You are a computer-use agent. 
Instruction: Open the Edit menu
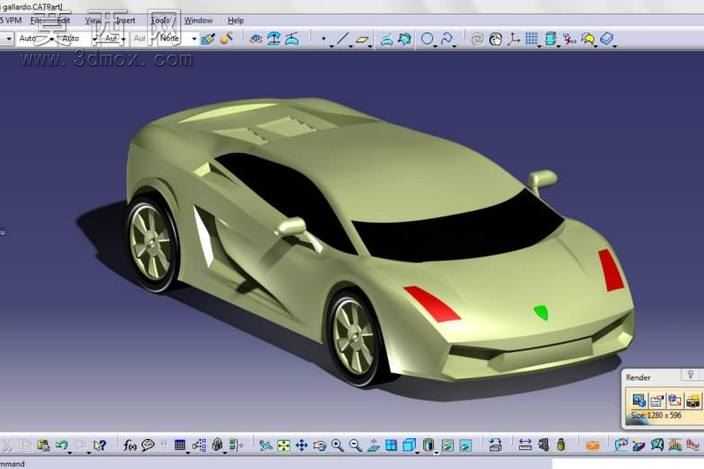click(x=64, y=21)
